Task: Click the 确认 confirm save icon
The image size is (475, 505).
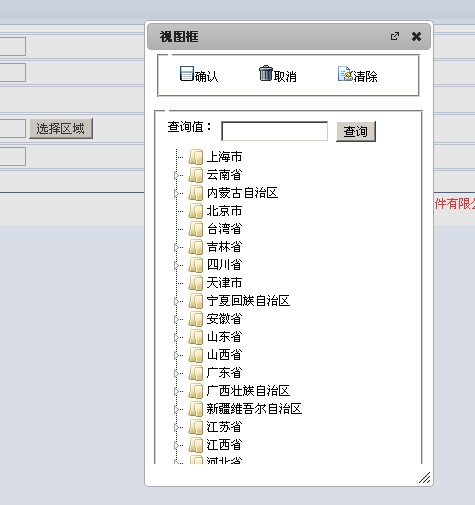Action: [186, 73]
